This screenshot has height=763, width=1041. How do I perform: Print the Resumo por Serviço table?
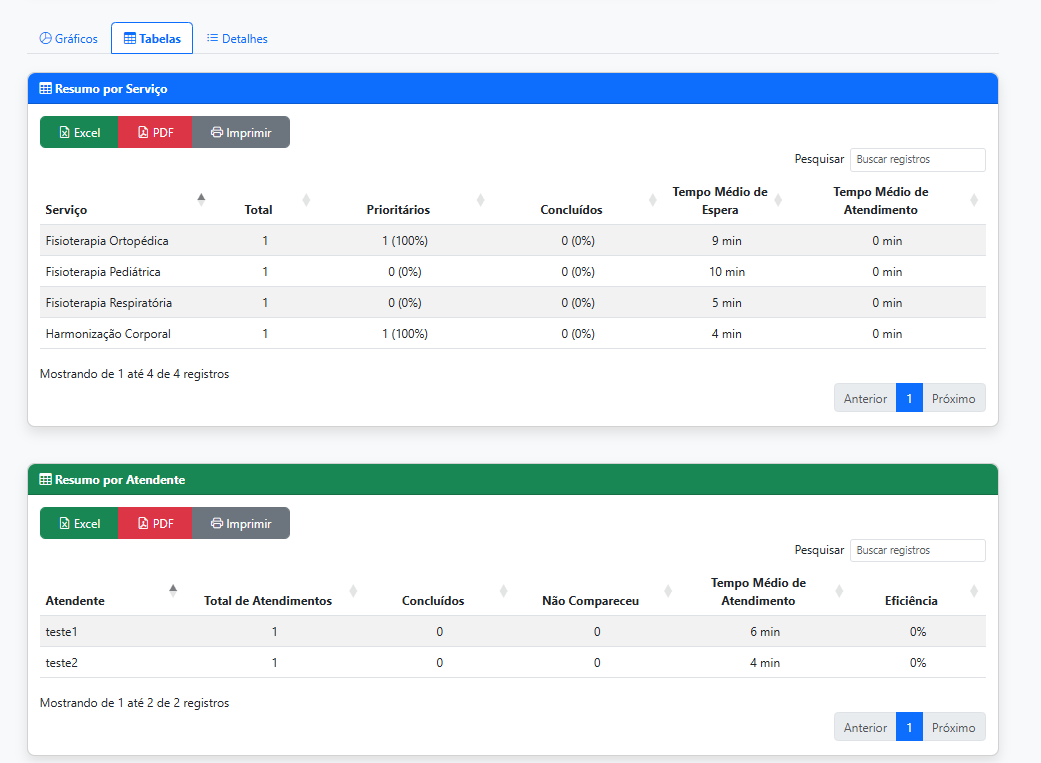point(241,132)
